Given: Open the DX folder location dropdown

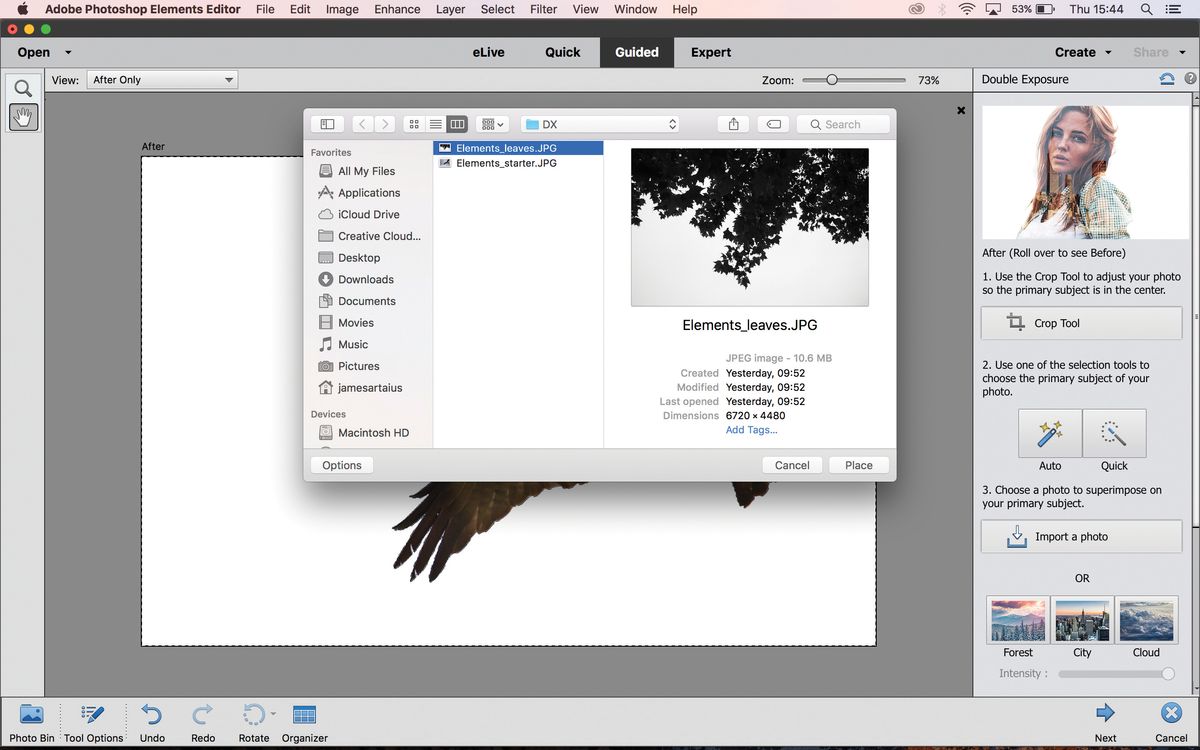Looking at the screenshot, I should point(600,123).
